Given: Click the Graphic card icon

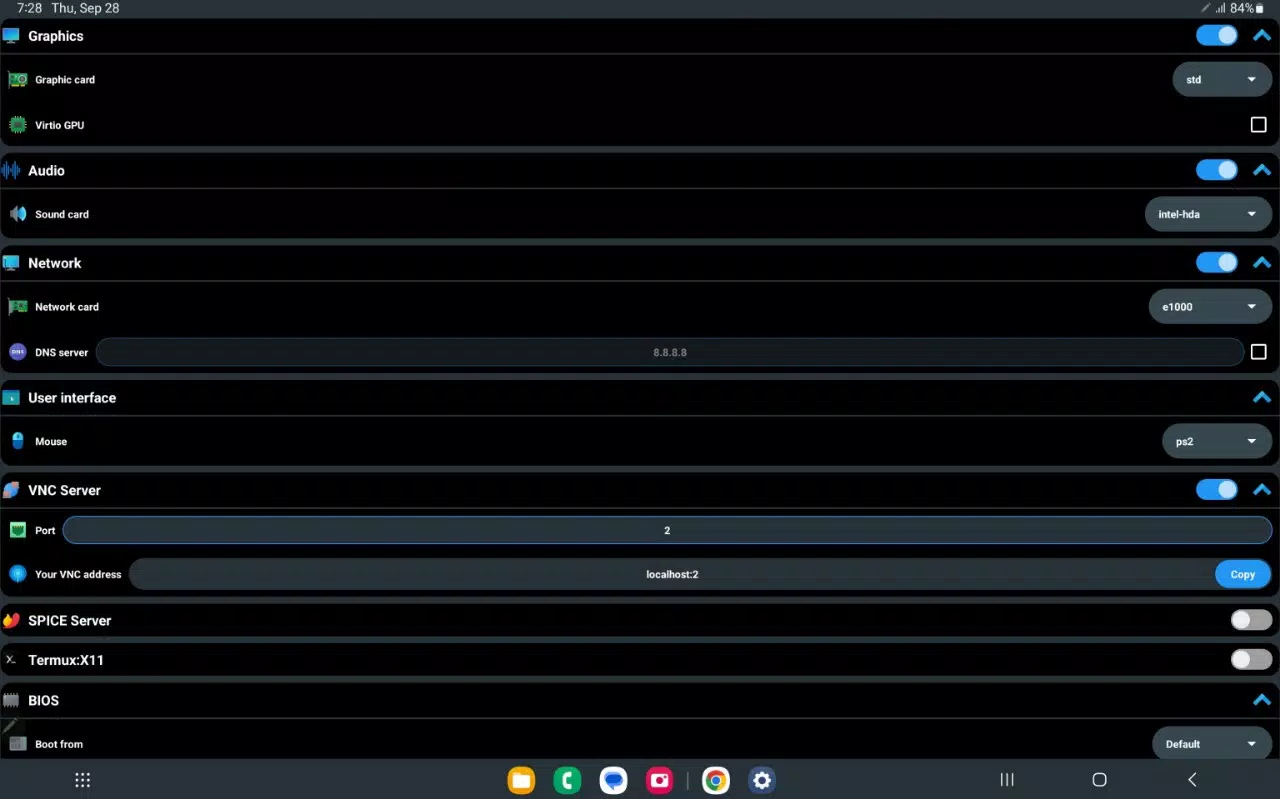Looking at the screenshot, I should (18, 80).
